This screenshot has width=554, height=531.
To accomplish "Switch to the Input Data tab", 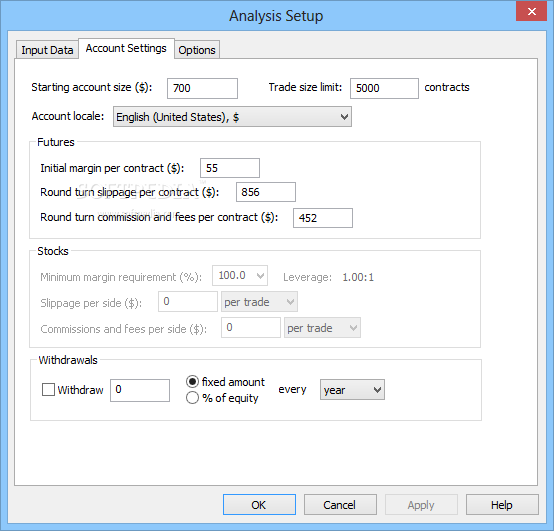I will click(47, 50).
